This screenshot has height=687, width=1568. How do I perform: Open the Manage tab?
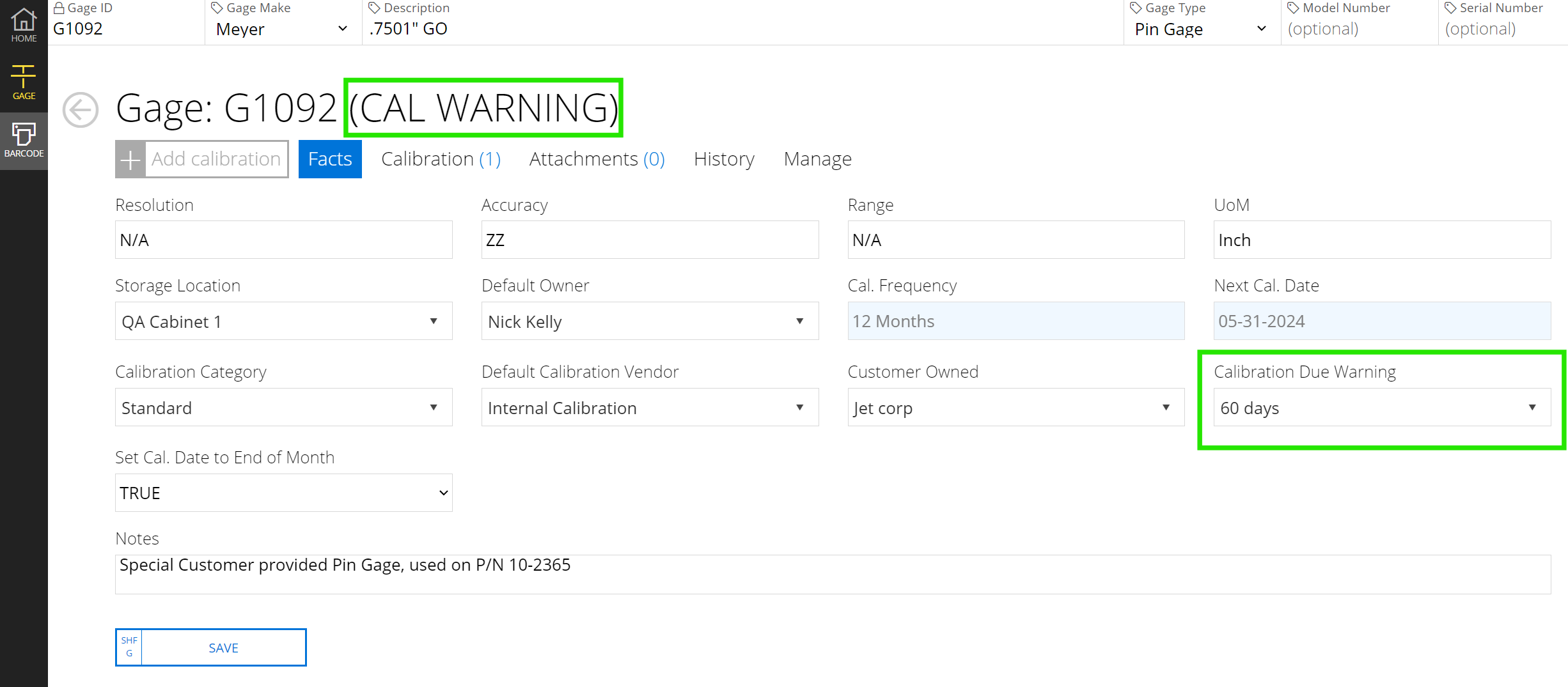coord(818,159)
